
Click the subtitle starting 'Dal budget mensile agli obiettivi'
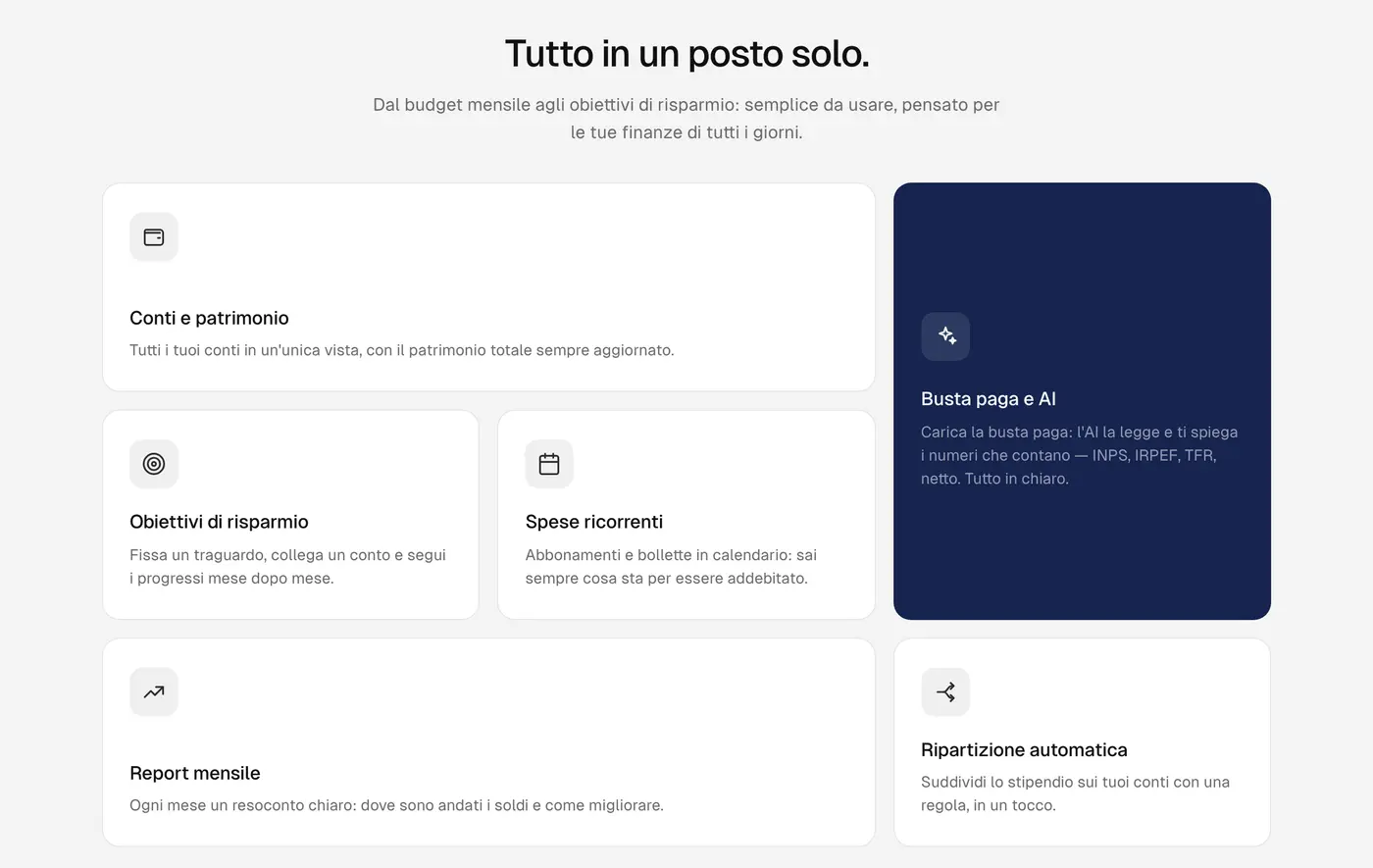coord(686,119)
